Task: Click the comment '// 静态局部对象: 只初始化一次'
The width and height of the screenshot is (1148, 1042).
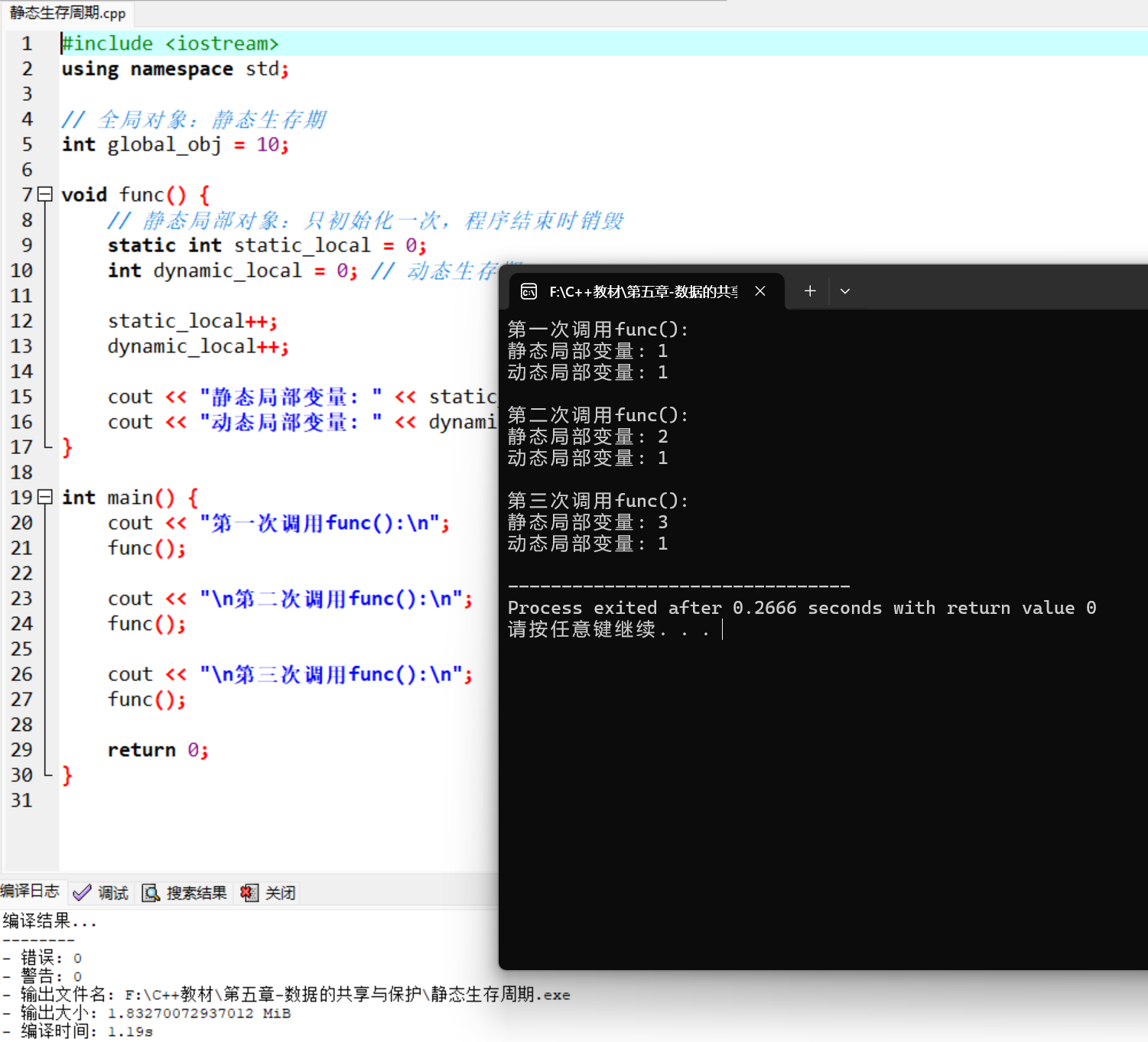Action: click(x=365, y=220)
